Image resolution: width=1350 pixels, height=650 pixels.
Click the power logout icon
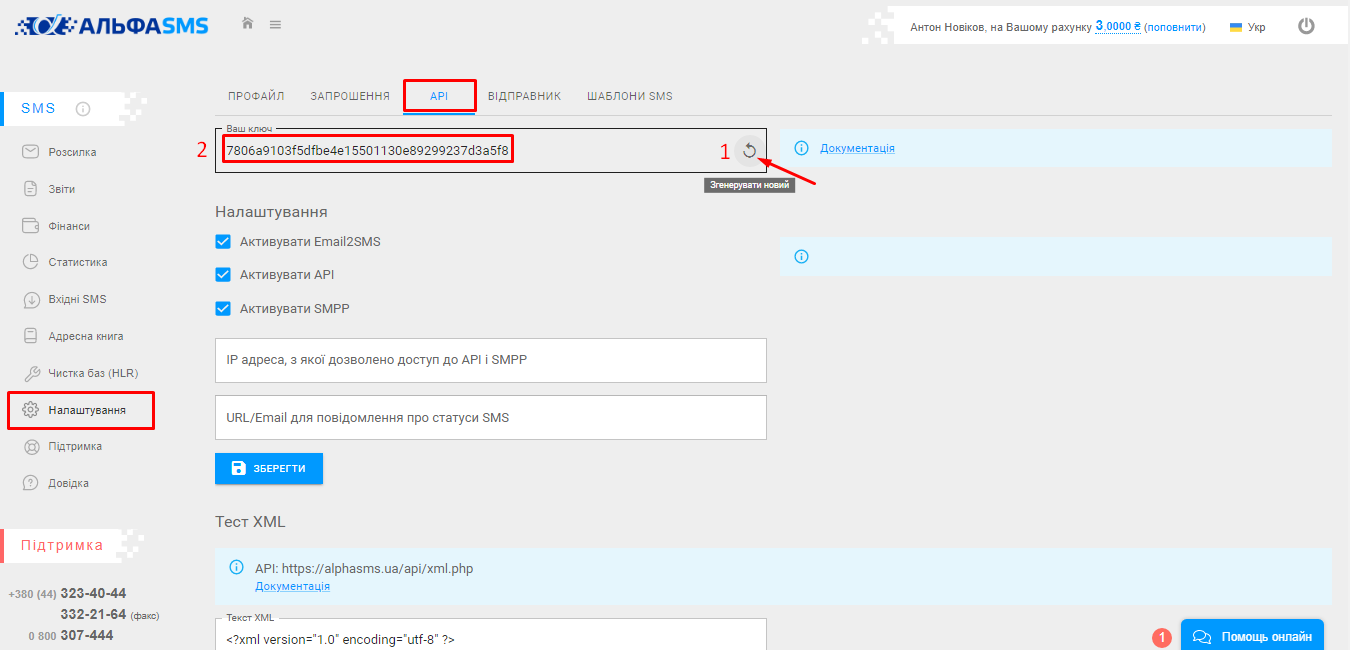click(1306, 26)
